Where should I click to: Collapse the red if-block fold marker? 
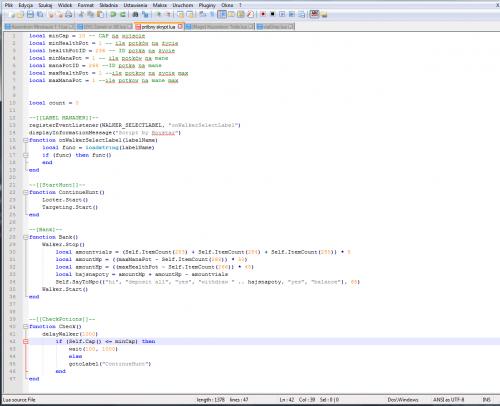(x=26, y=342)
